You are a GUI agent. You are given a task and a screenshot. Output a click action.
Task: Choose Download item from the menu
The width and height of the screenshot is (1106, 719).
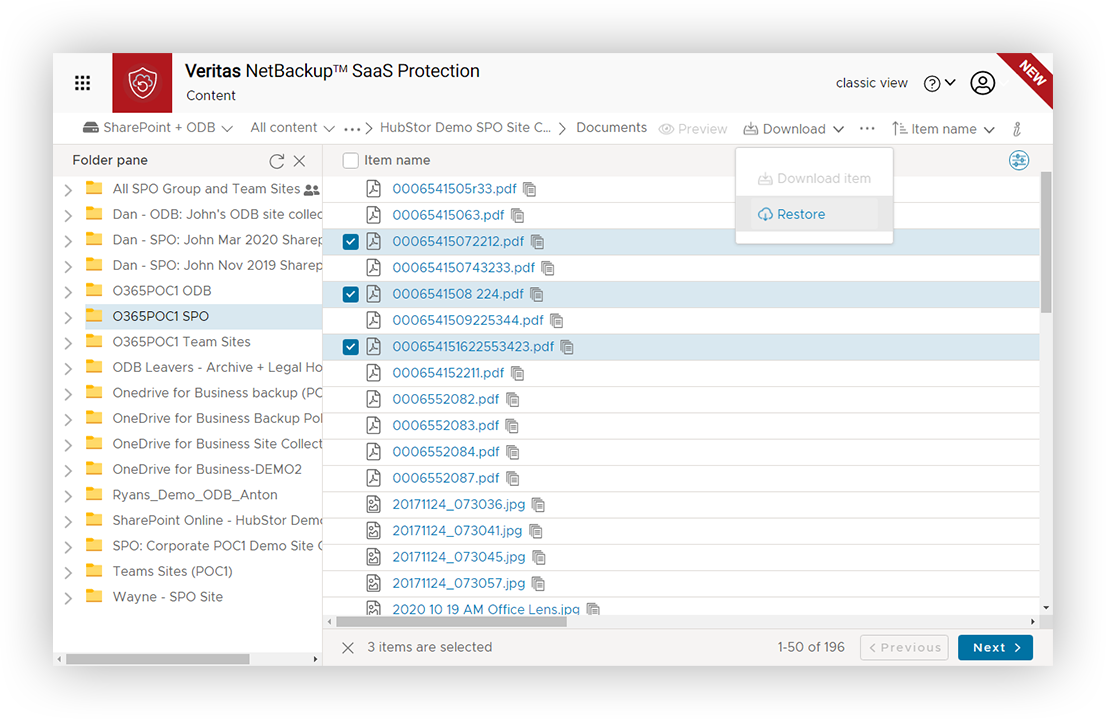point(814,179)
